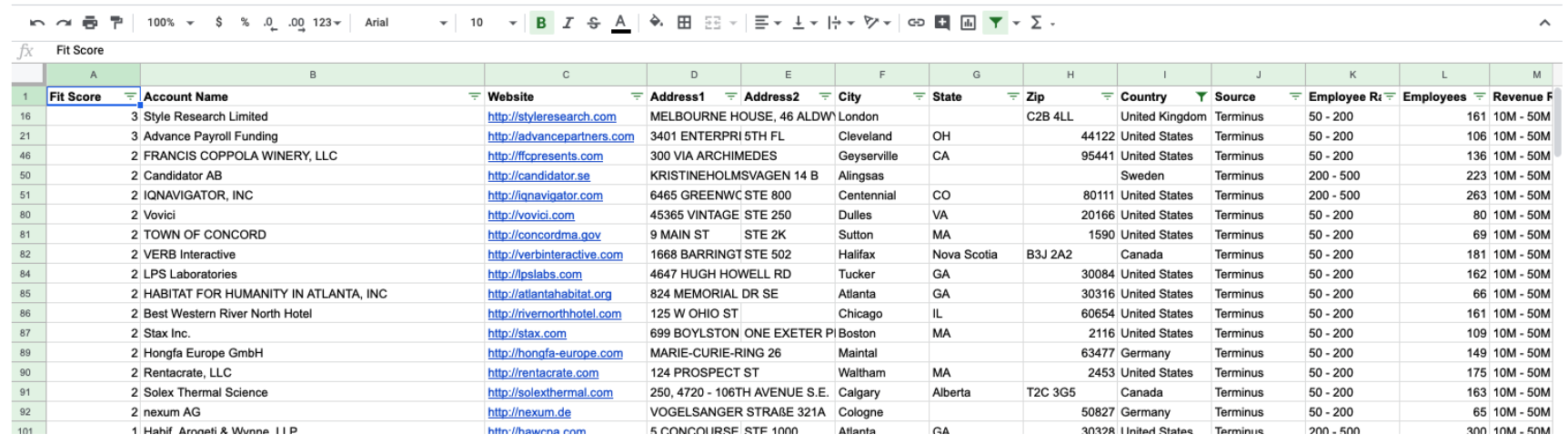Activate the paint format tool
This screenshot has height=444, width=1568.
[x=116, y=23]
